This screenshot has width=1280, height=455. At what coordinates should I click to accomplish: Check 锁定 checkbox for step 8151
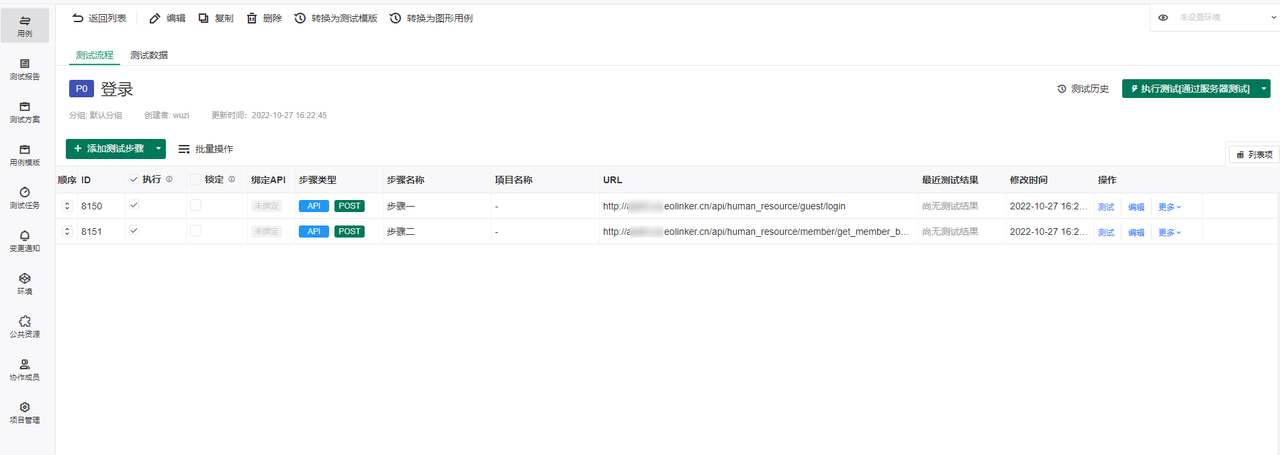pyautogui.click(x=196, y=231)
